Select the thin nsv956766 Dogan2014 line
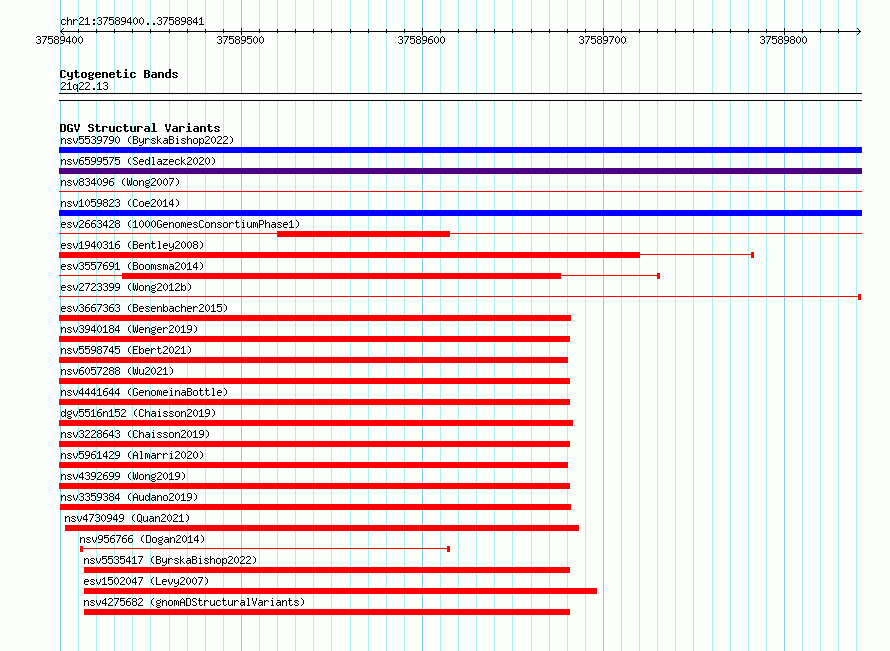890x651 pixels. [265, 549]
